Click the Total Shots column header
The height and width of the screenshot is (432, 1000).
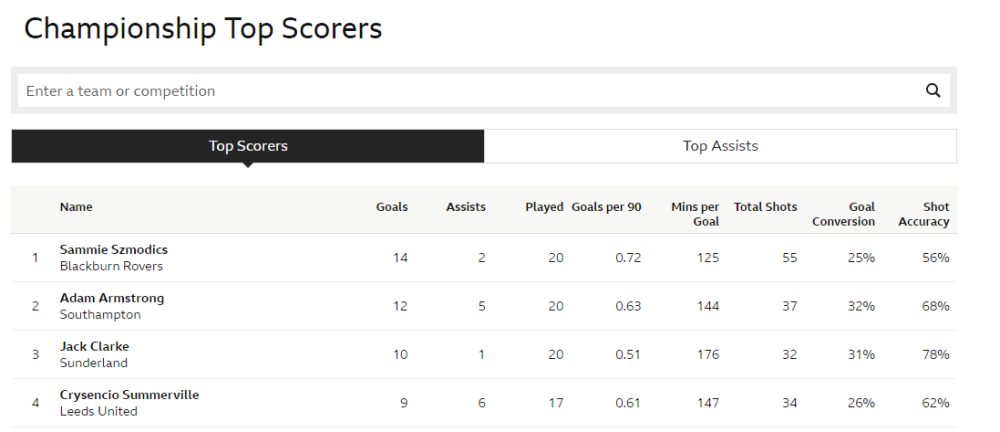(x=766, y=207)
